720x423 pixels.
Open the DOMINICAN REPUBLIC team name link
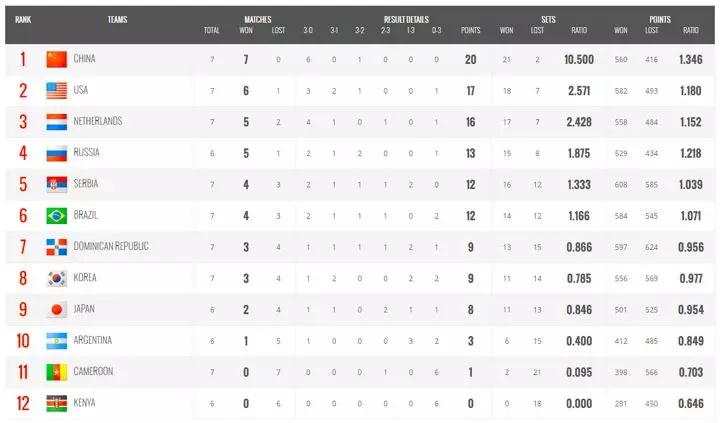(x=111, y=246)
